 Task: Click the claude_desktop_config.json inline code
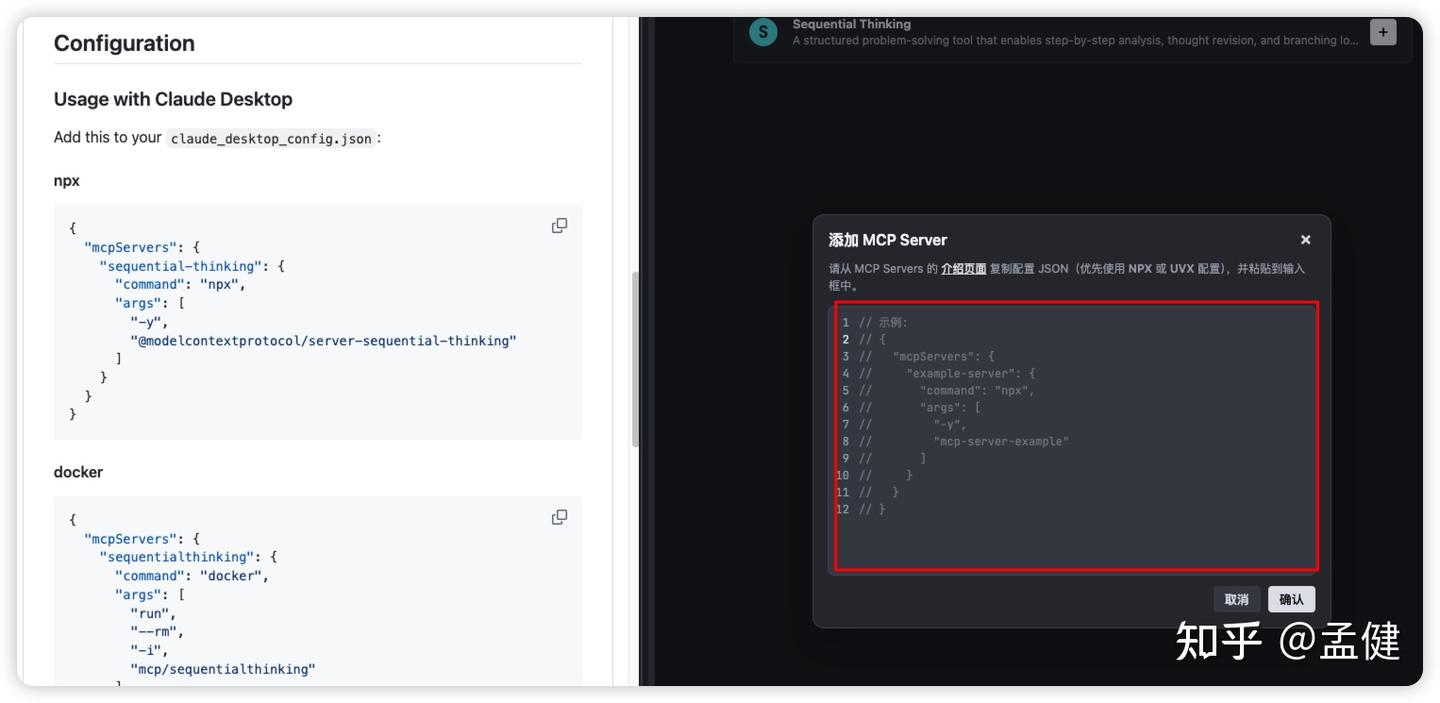click(x=271, y=139)
